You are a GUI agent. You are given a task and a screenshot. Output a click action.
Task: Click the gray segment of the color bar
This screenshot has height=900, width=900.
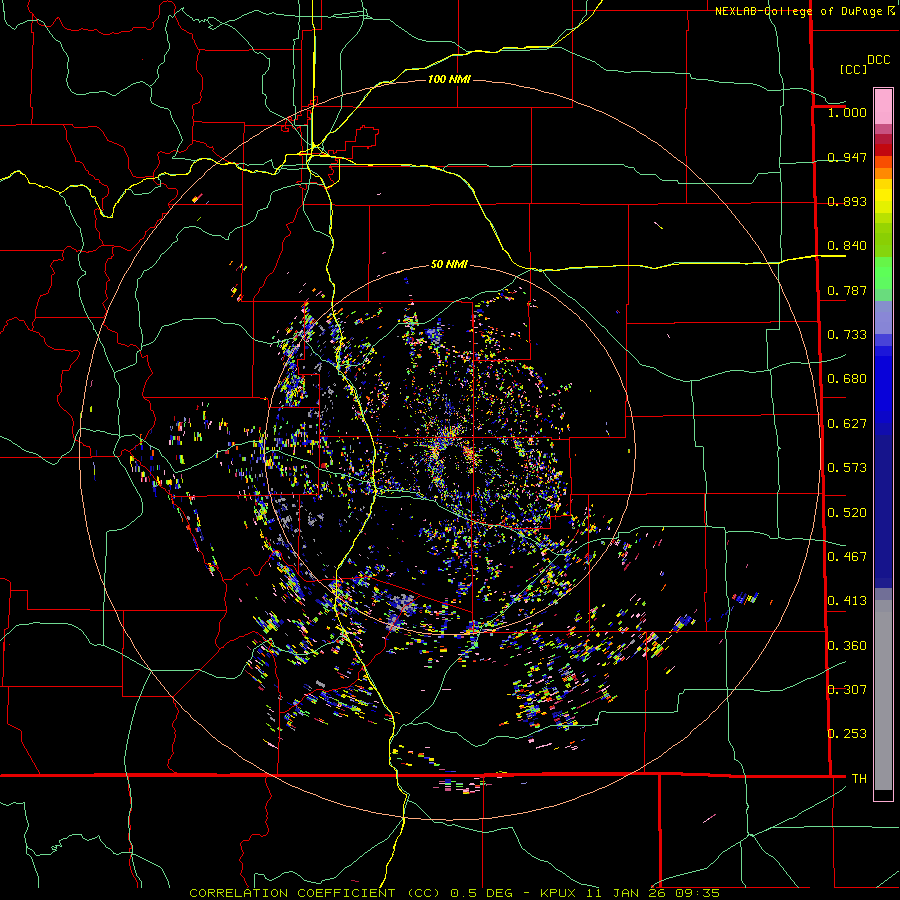[883, 695]
